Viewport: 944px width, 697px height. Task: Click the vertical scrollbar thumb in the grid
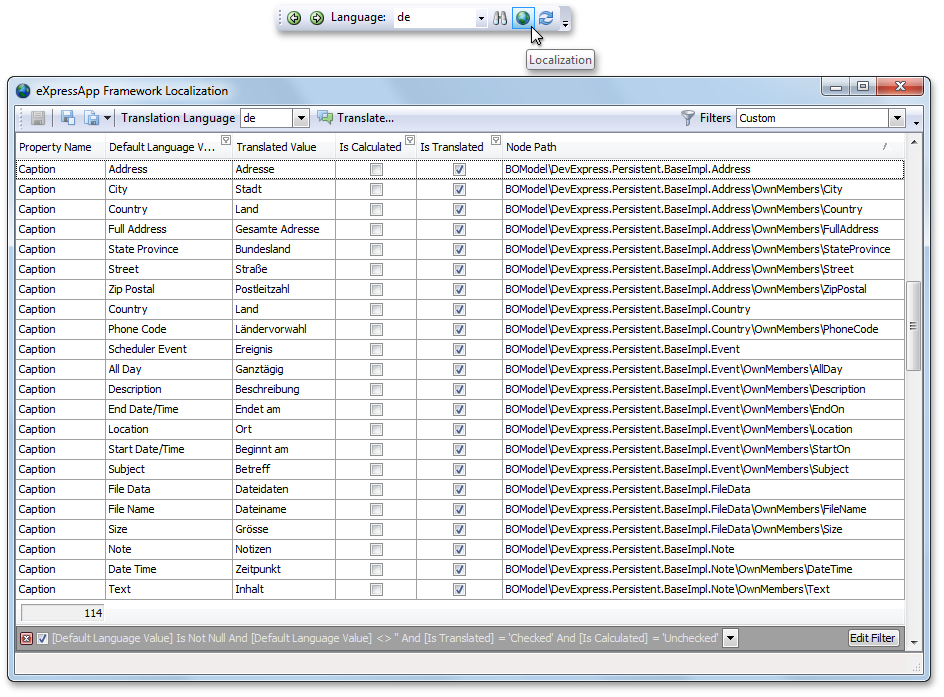[x=913, y=326]
